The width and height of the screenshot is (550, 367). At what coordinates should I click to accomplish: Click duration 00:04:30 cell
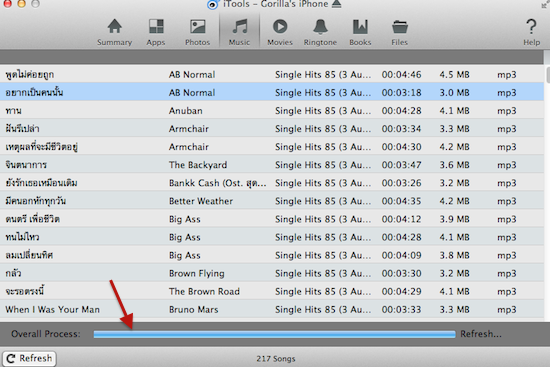point(401,147)
